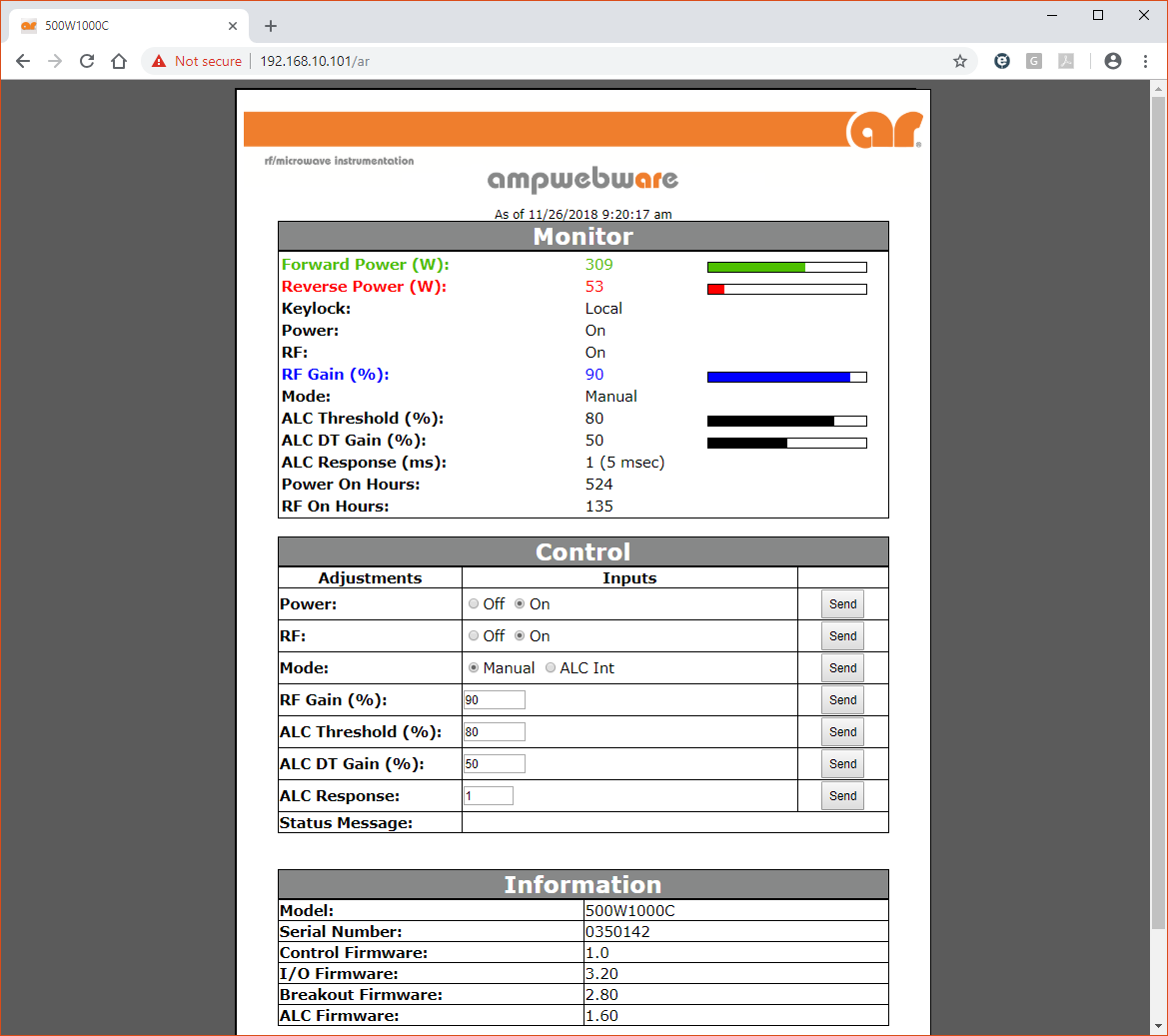Image resolution: width=1168 pixels, height=1036 pixels.
Task: Click the Not secure warning icon
Action: click(159, 61)
